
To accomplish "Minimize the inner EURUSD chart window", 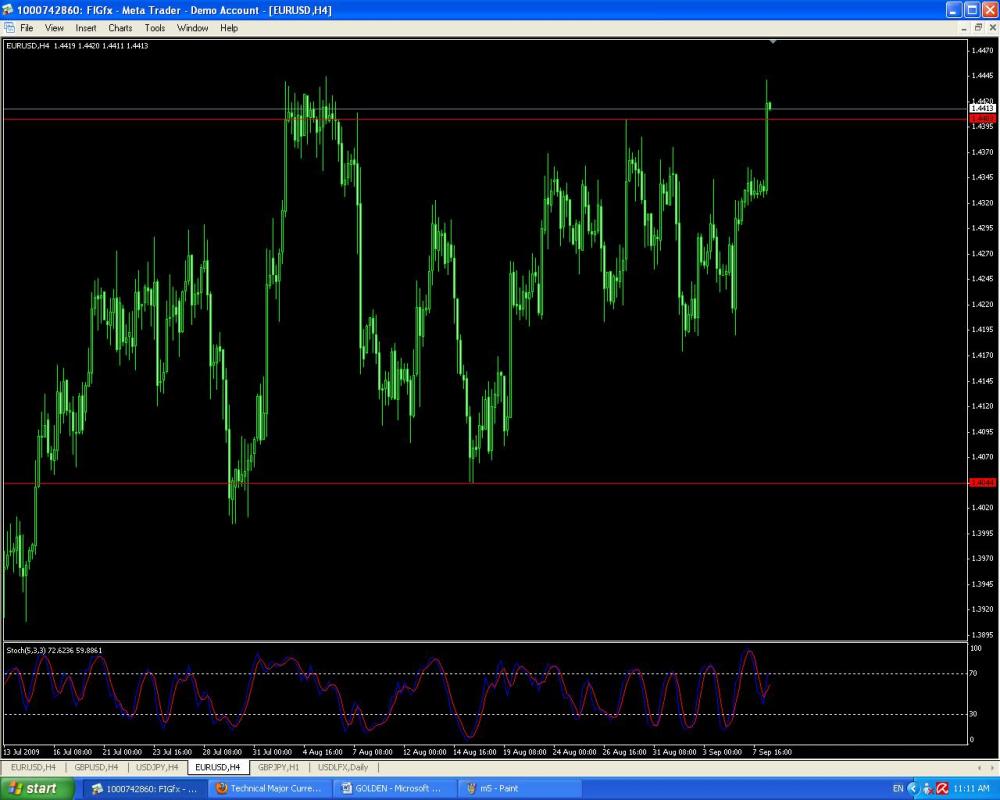I will 964,27.
